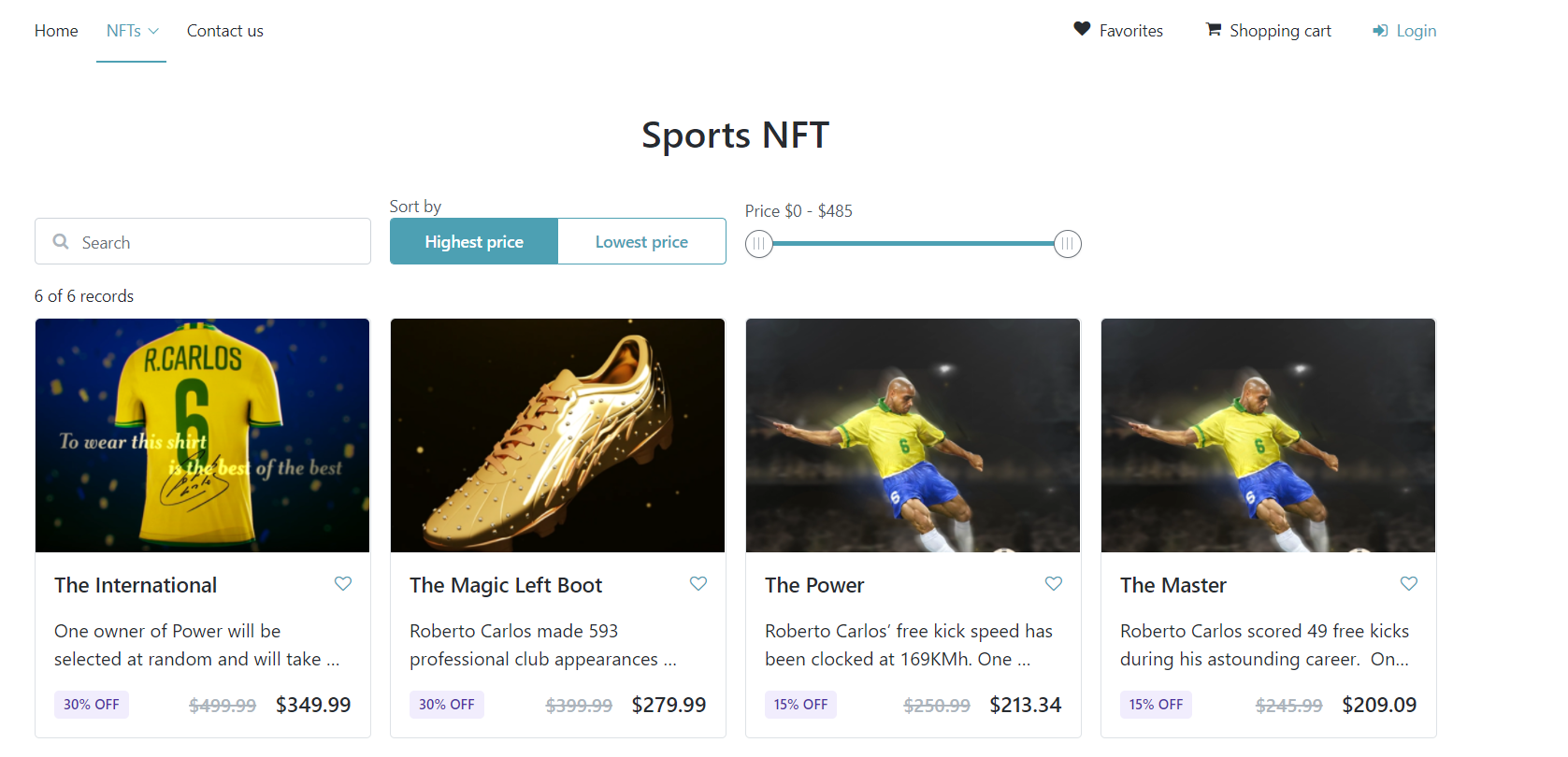Sort by Highest price
The image size is (1568, 757).
[x=474, y=242]
